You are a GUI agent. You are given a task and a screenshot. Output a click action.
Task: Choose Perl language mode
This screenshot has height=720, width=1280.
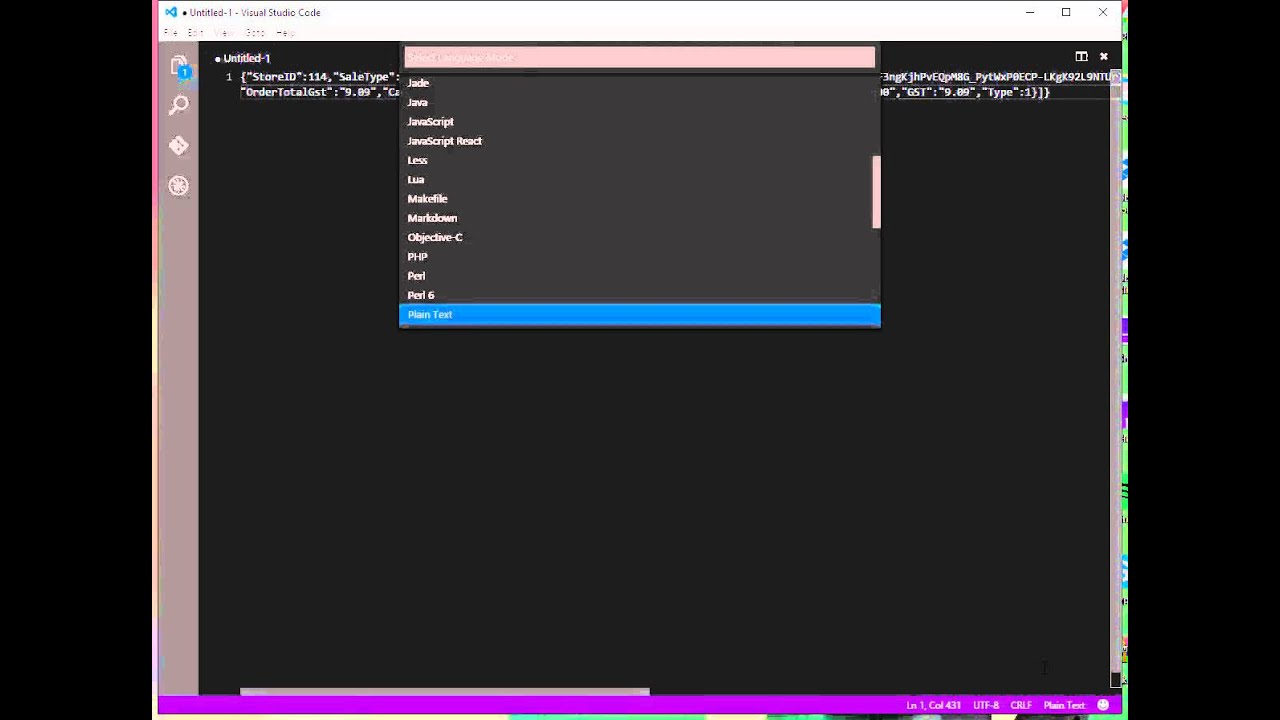click(639, 276)
